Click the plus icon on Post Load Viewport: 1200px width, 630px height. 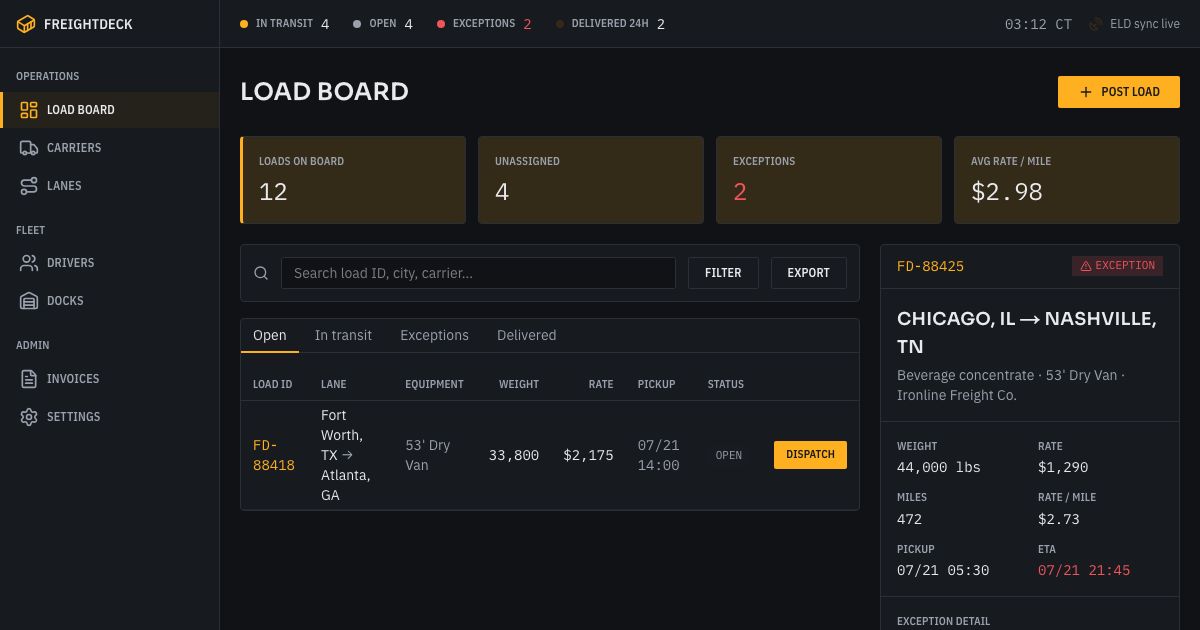1086,92
